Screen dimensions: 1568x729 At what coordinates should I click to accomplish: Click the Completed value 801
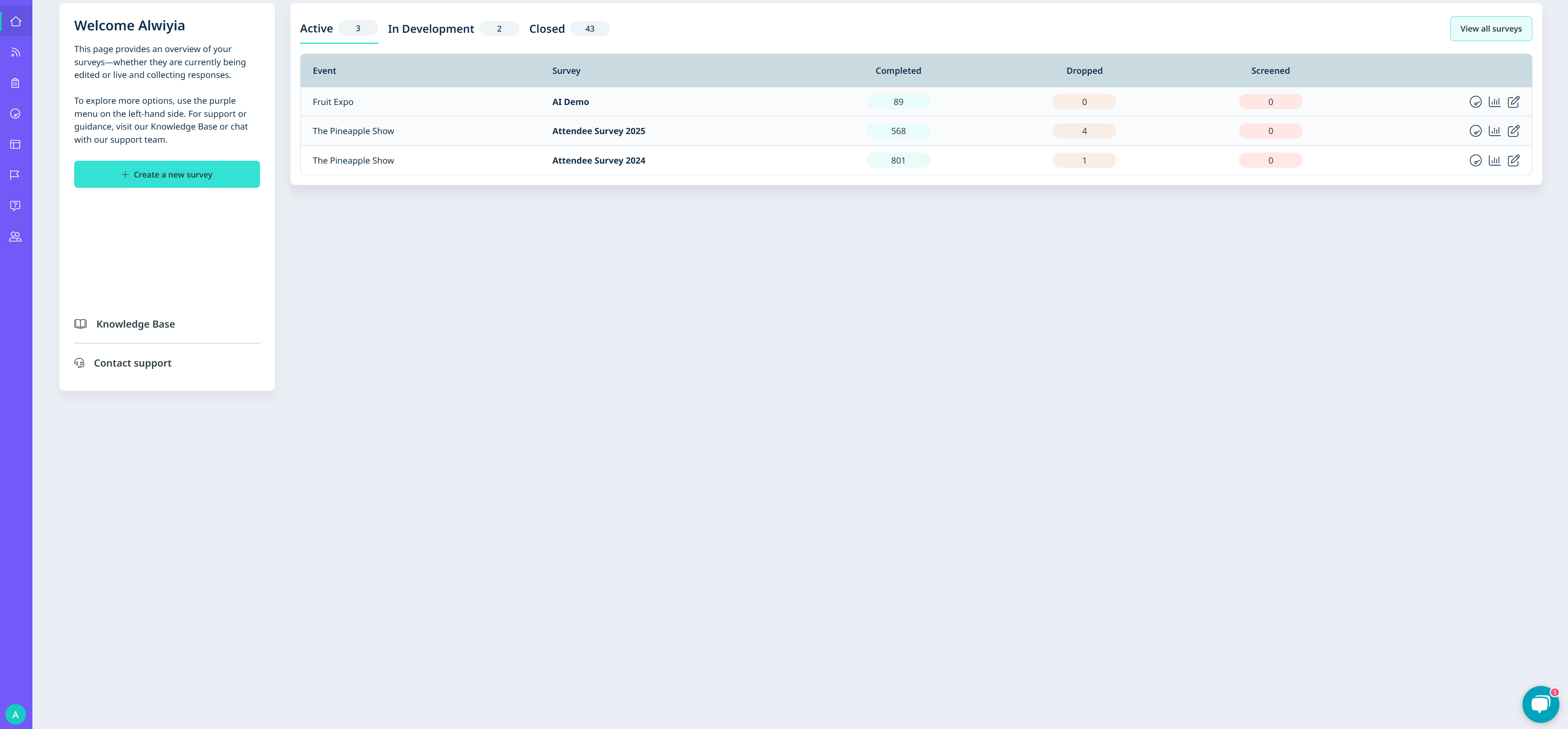pyautogui.click(x=898, y=161)
